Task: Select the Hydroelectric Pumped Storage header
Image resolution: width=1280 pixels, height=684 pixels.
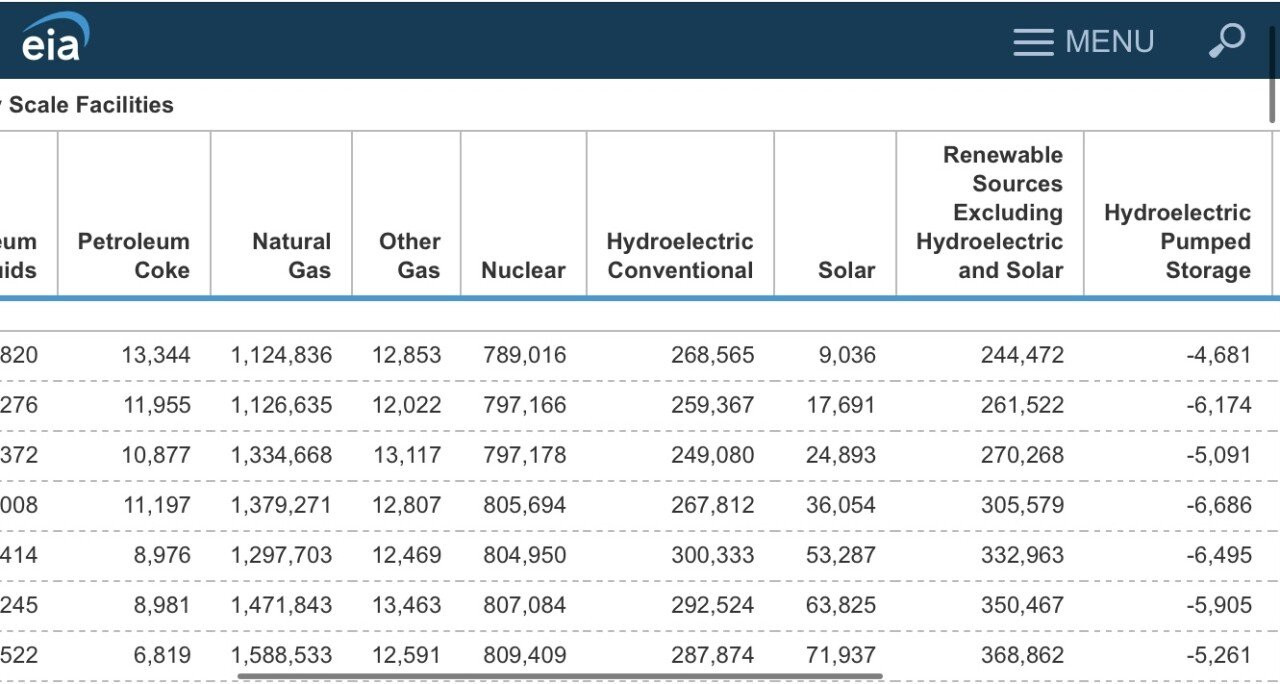Action: click(1177, 241)
